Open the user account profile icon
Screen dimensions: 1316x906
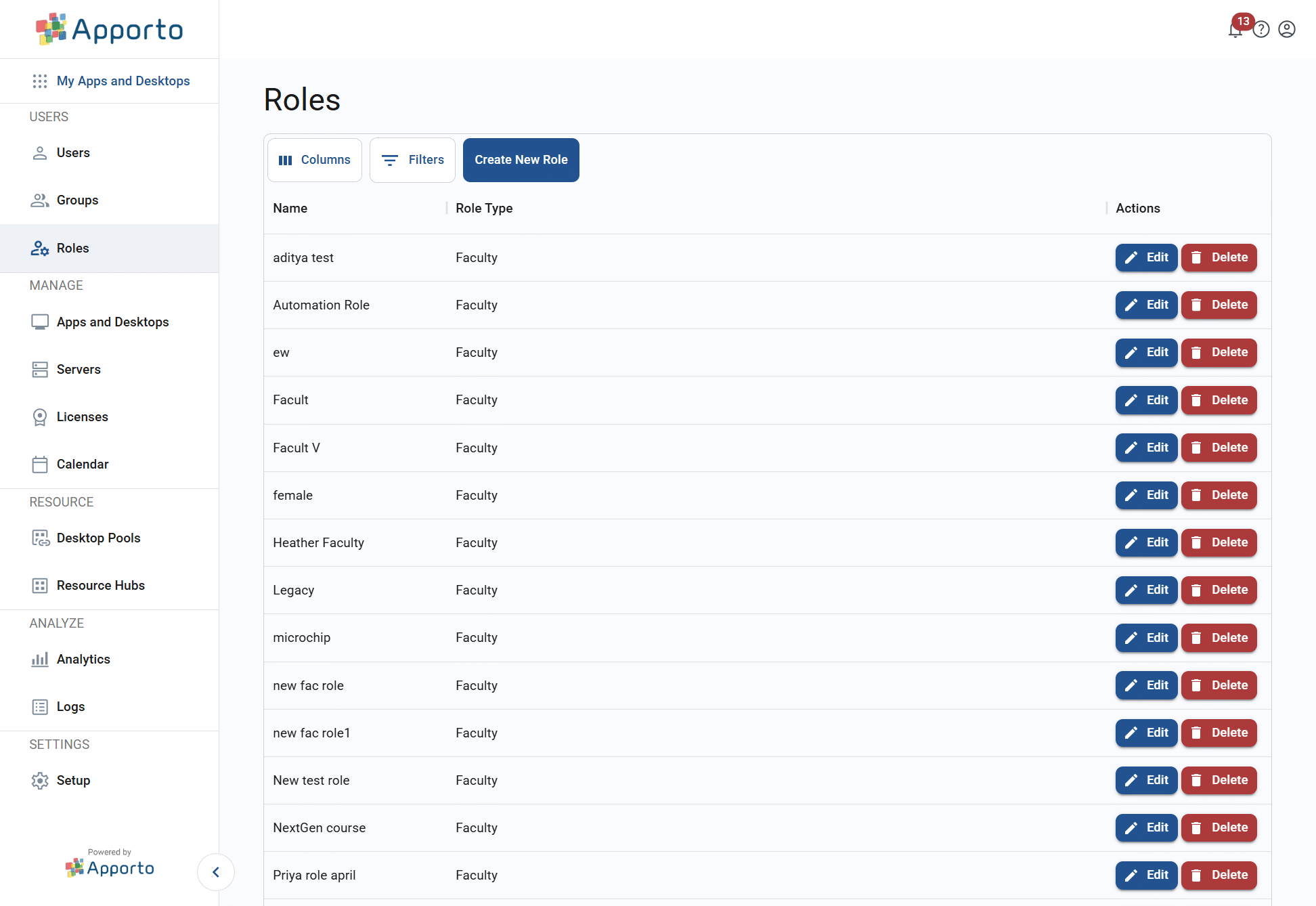tap(1286, 29)
